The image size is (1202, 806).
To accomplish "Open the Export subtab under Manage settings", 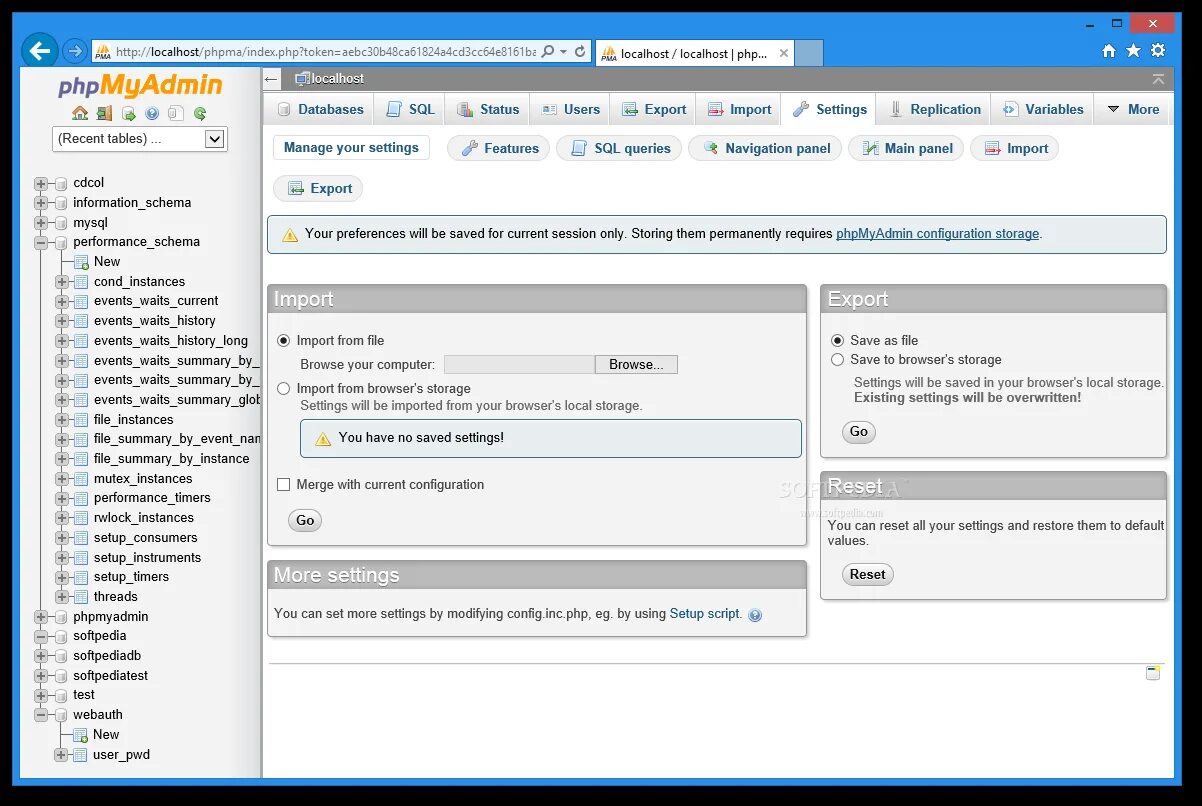I will point(319,189).
